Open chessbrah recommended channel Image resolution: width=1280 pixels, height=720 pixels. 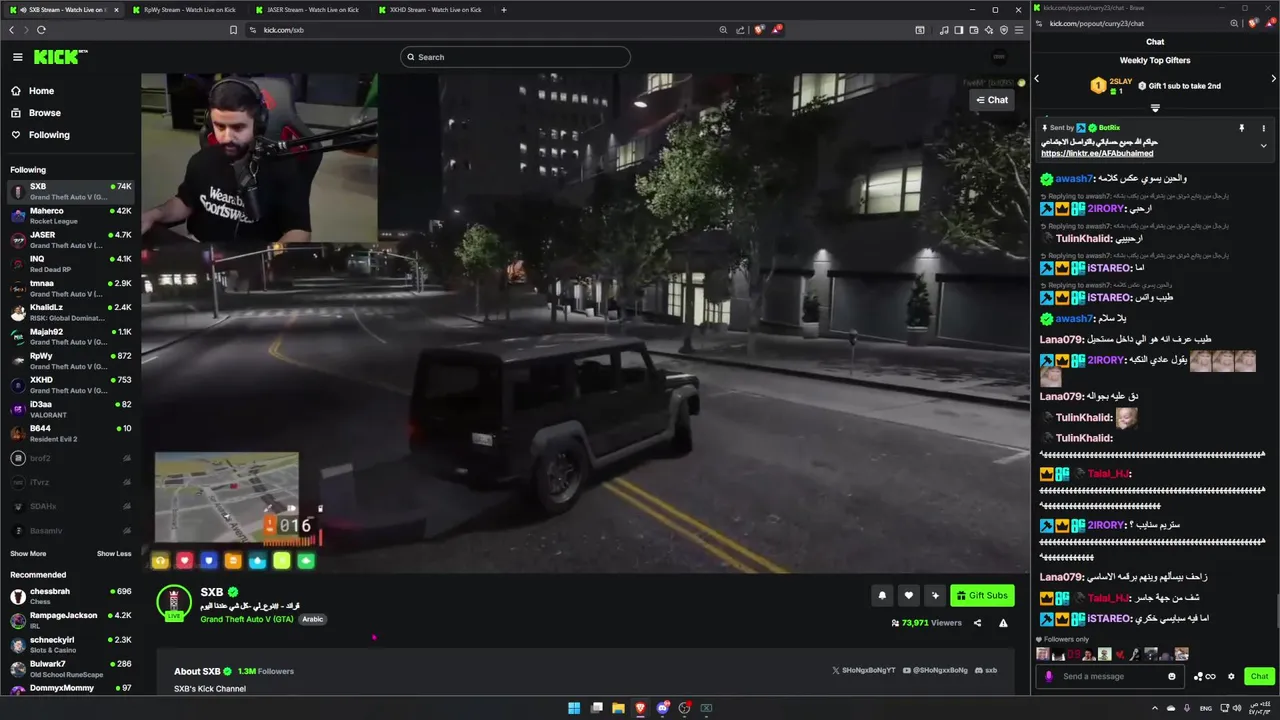pyautogui.click(x=70, y=596)
